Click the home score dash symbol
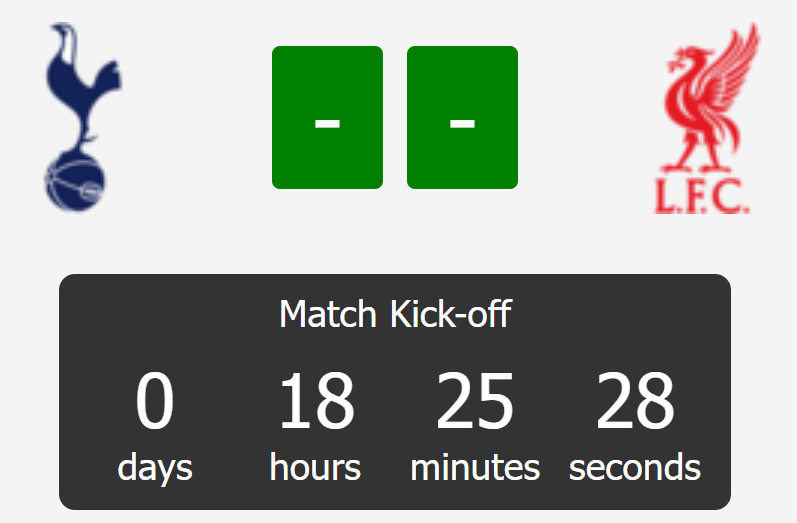This screenshot has height=523, width=797. coord(327,124)
